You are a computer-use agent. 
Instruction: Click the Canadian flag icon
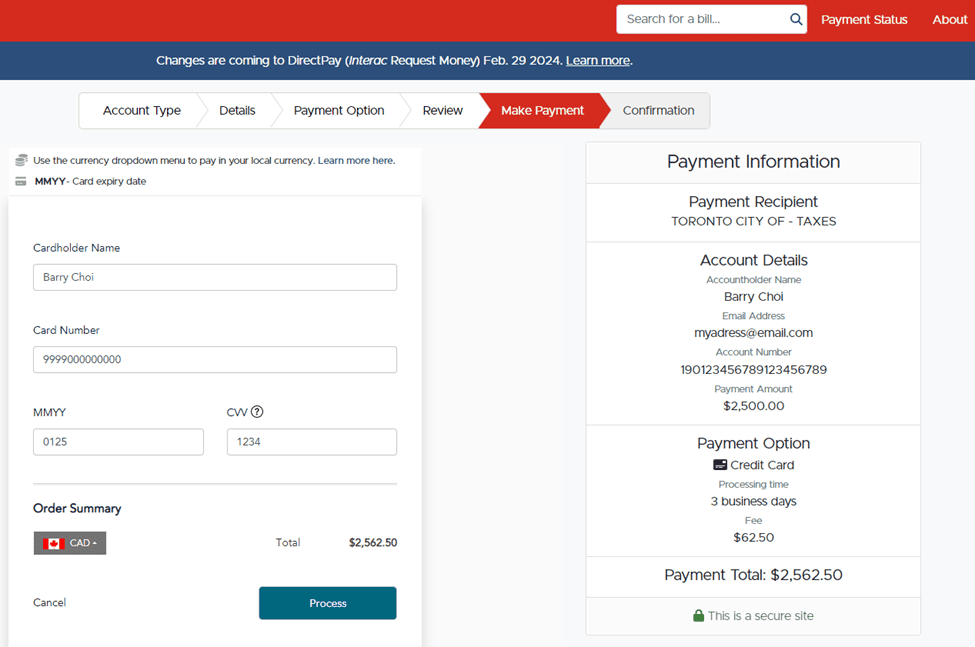pyautogui.click(x=53, y=543)
